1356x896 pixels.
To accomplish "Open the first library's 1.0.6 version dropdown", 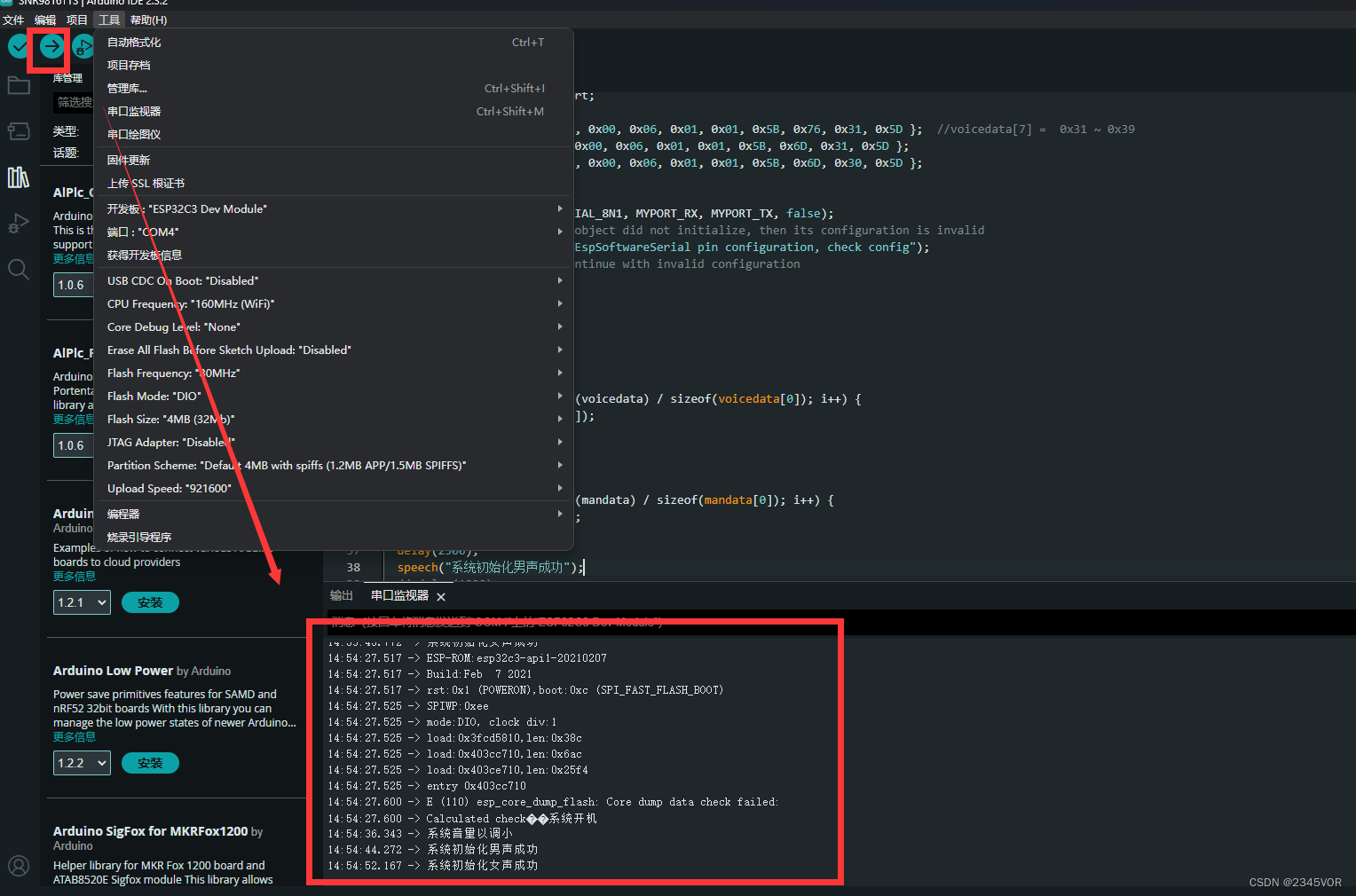I will point(73,285).
